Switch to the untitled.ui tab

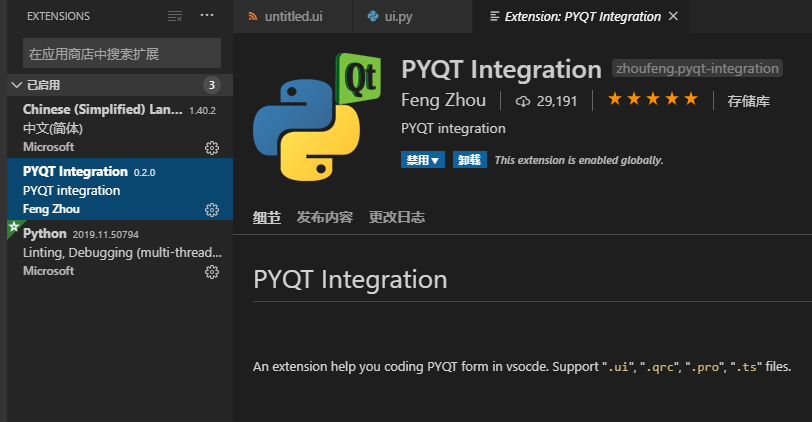coord(287,17)
